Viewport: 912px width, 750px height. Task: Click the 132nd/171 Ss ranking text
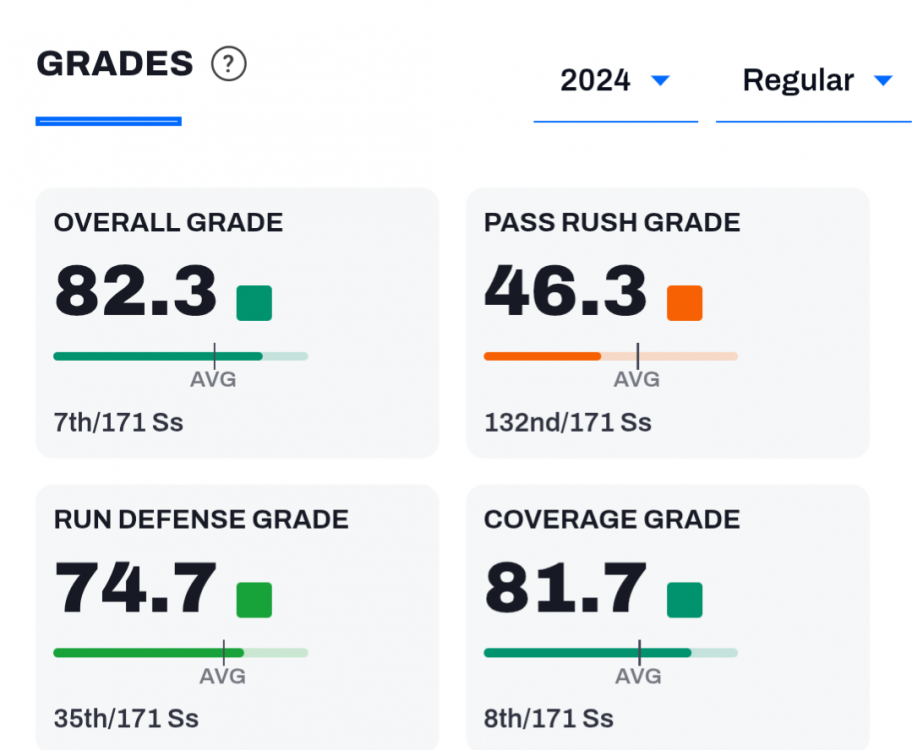567,422
